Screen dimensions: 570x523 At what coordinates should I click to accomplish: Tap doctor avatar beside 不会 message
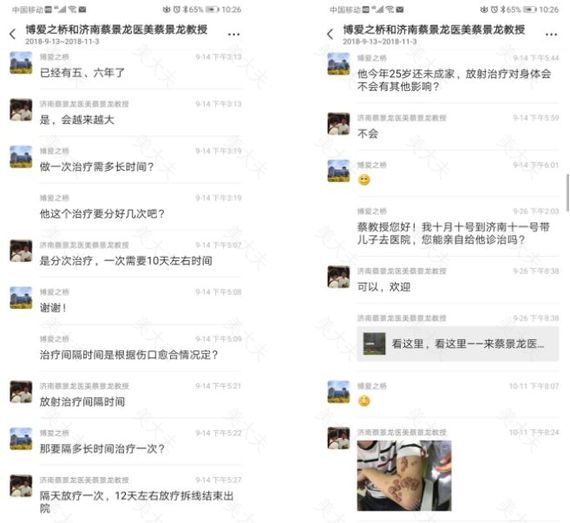[x=338, y=124]
